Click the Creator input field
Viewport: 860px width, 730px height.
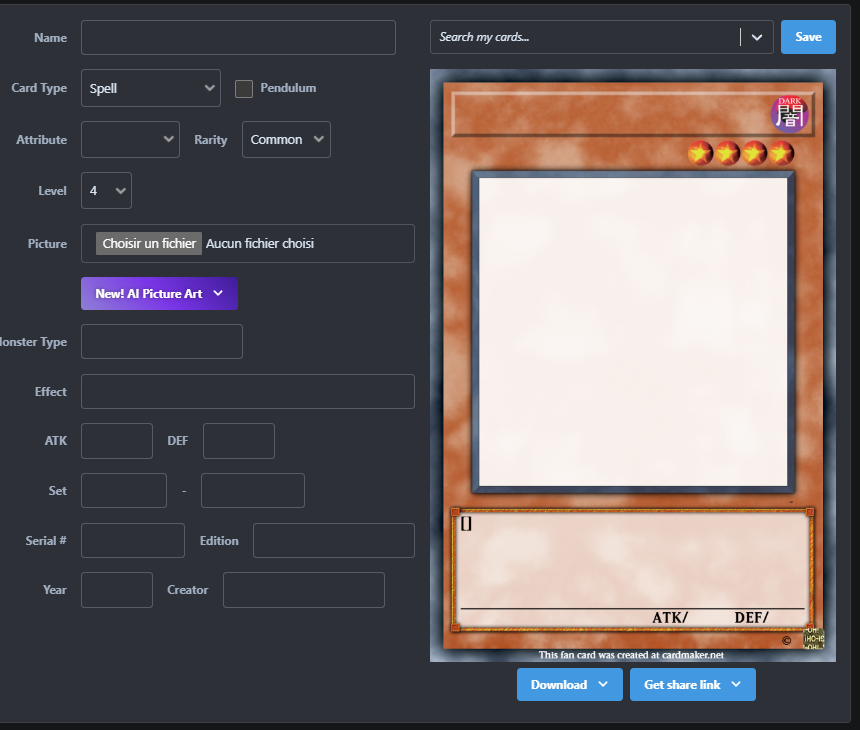coord(304,590)
